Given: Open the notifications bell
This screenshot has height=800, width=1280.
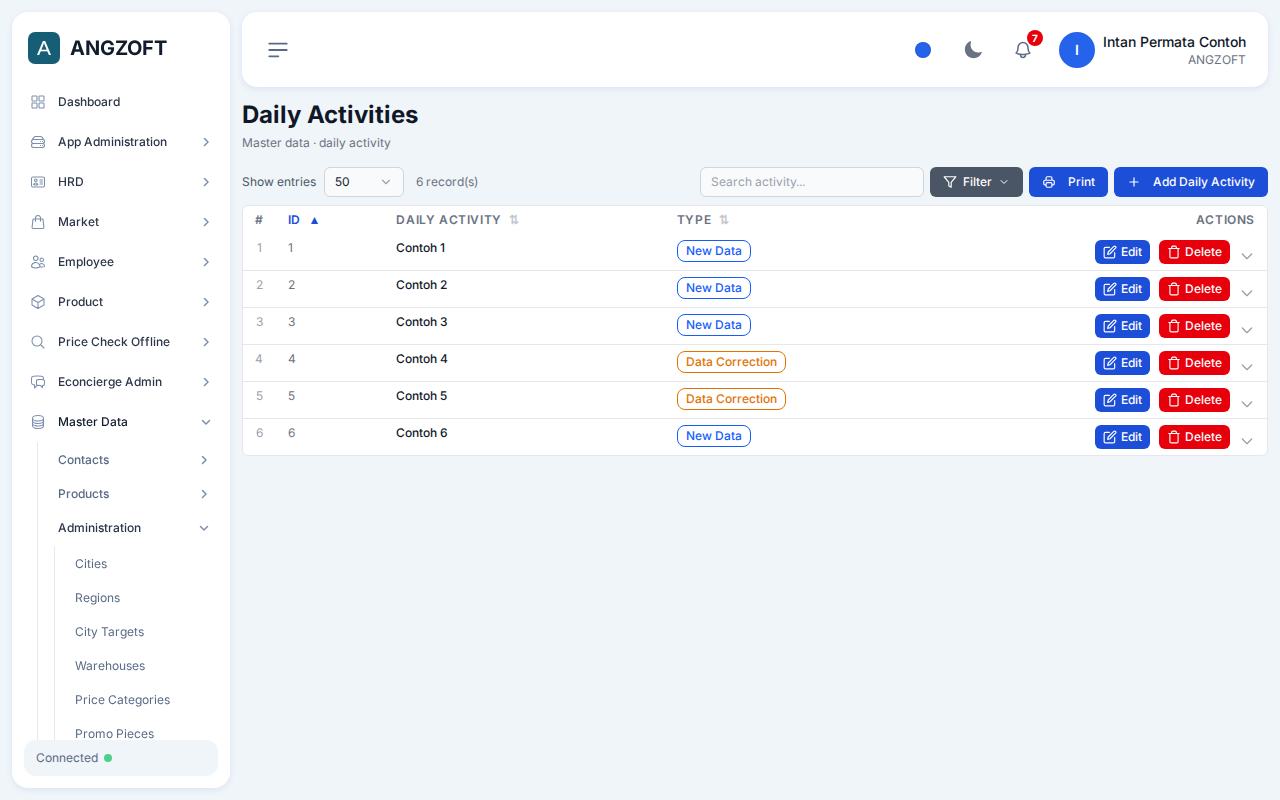Looking at the screenshot, I should tap(1023, 50).
